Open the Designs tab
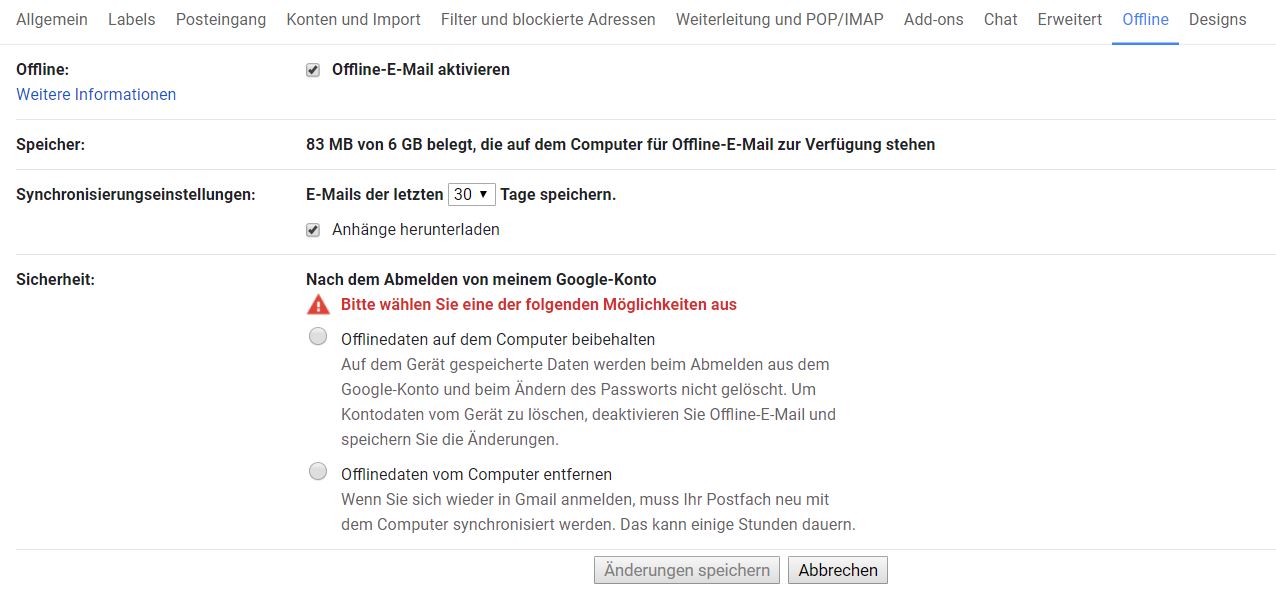1276x612 pixels. [1217, 20]
